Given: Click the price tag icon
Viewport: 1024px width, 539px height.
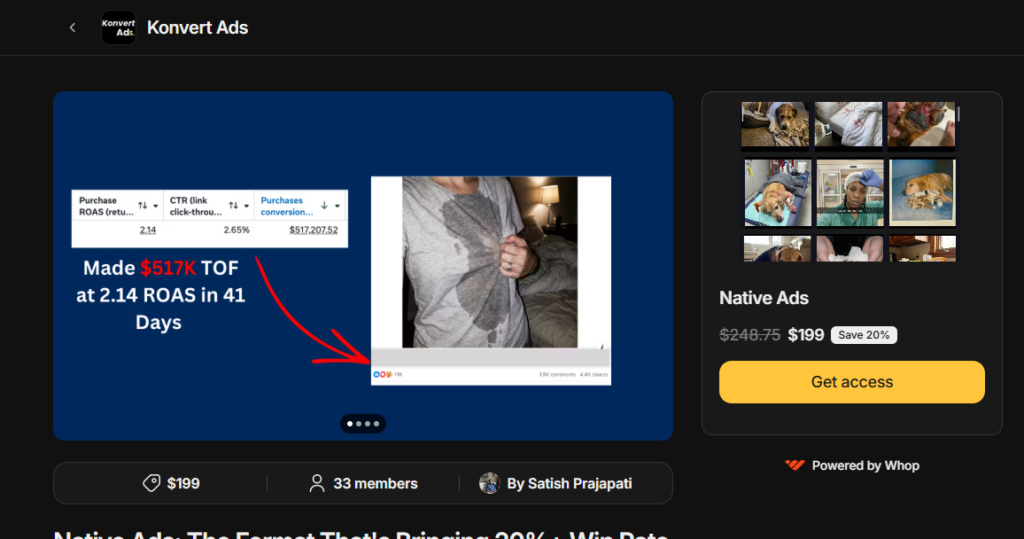Looking at the screenshot, I should (151, 483).
